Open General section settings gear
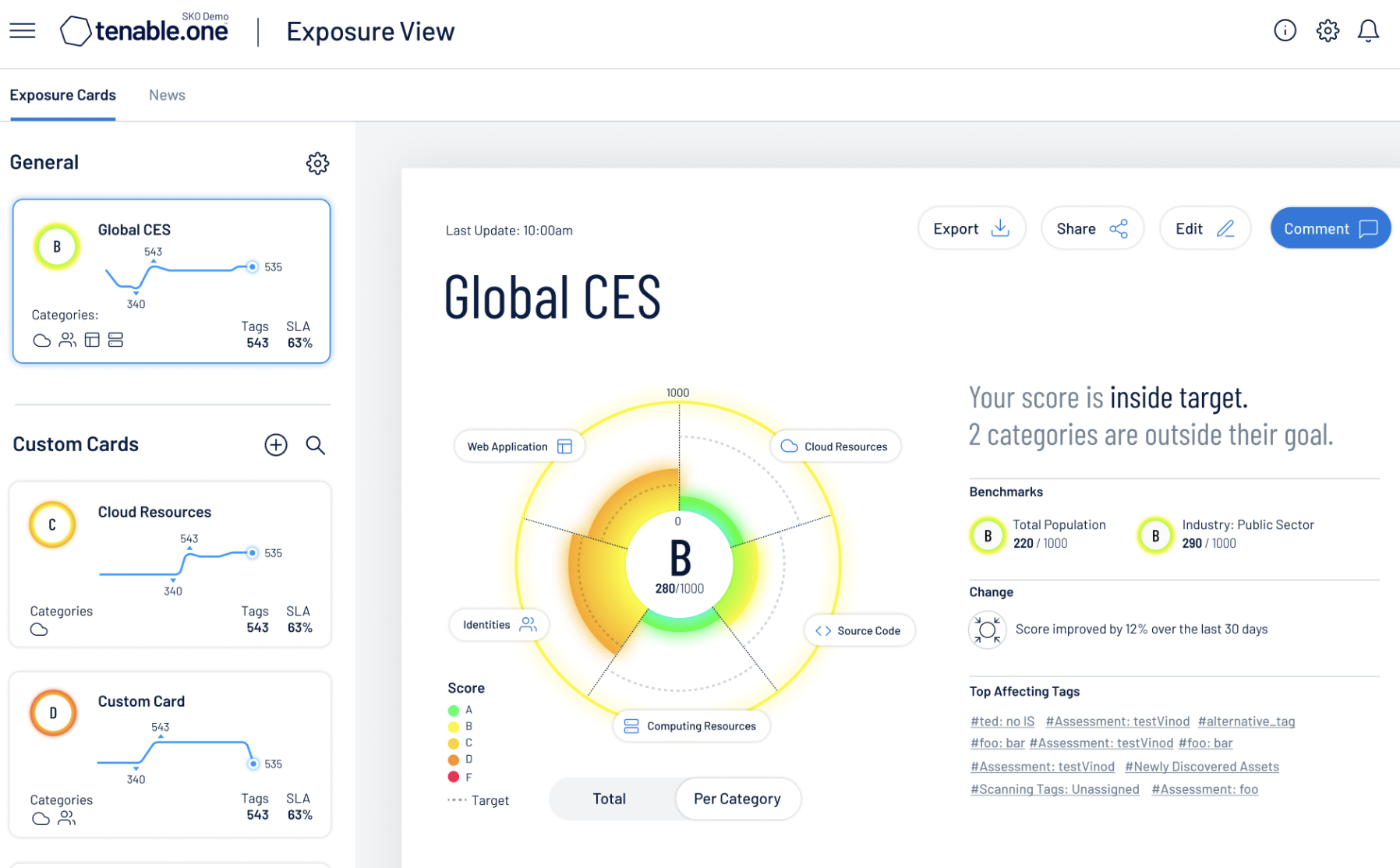 click(317, 163)
